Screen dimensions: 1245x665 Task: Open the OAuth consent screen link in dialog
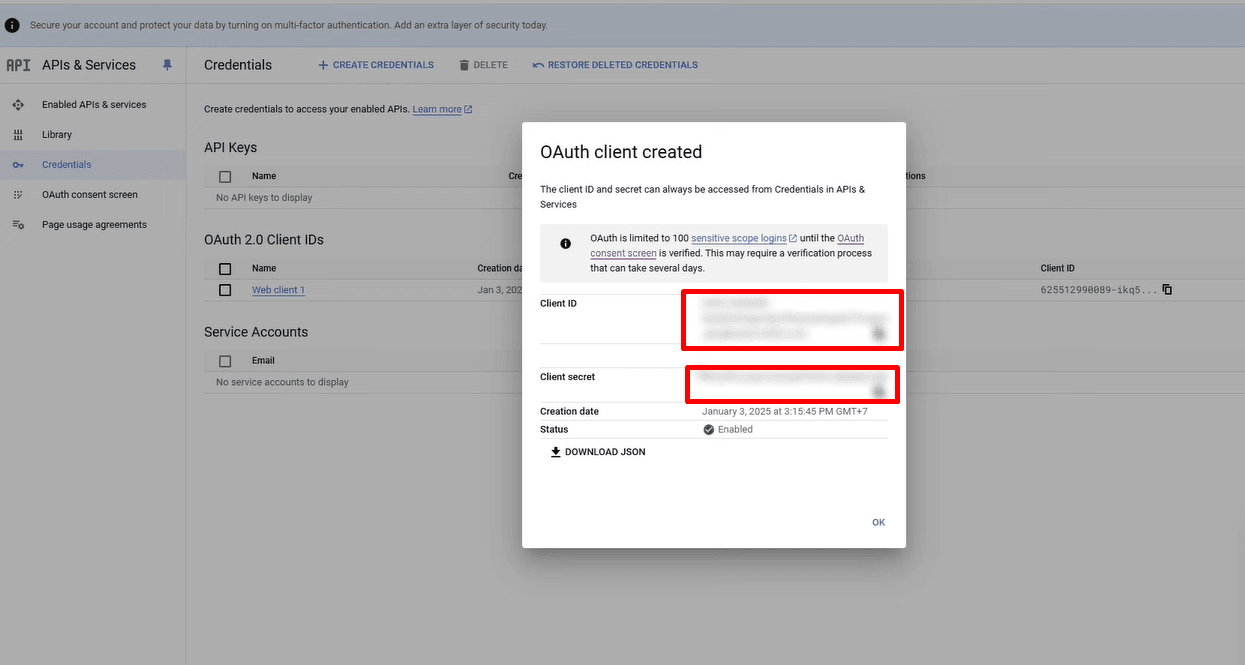pos(727,246)
